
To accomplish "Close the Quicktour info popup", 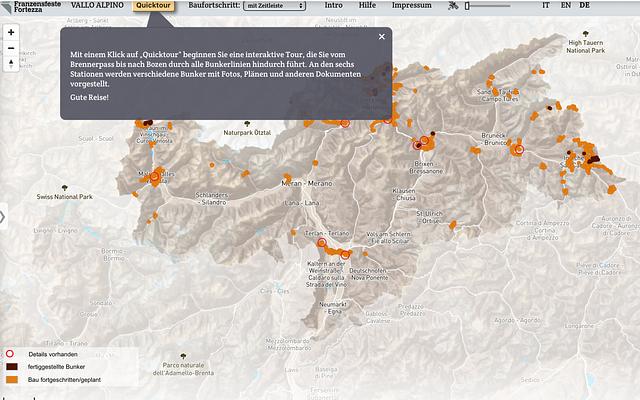I will click(x=381, y=37).
